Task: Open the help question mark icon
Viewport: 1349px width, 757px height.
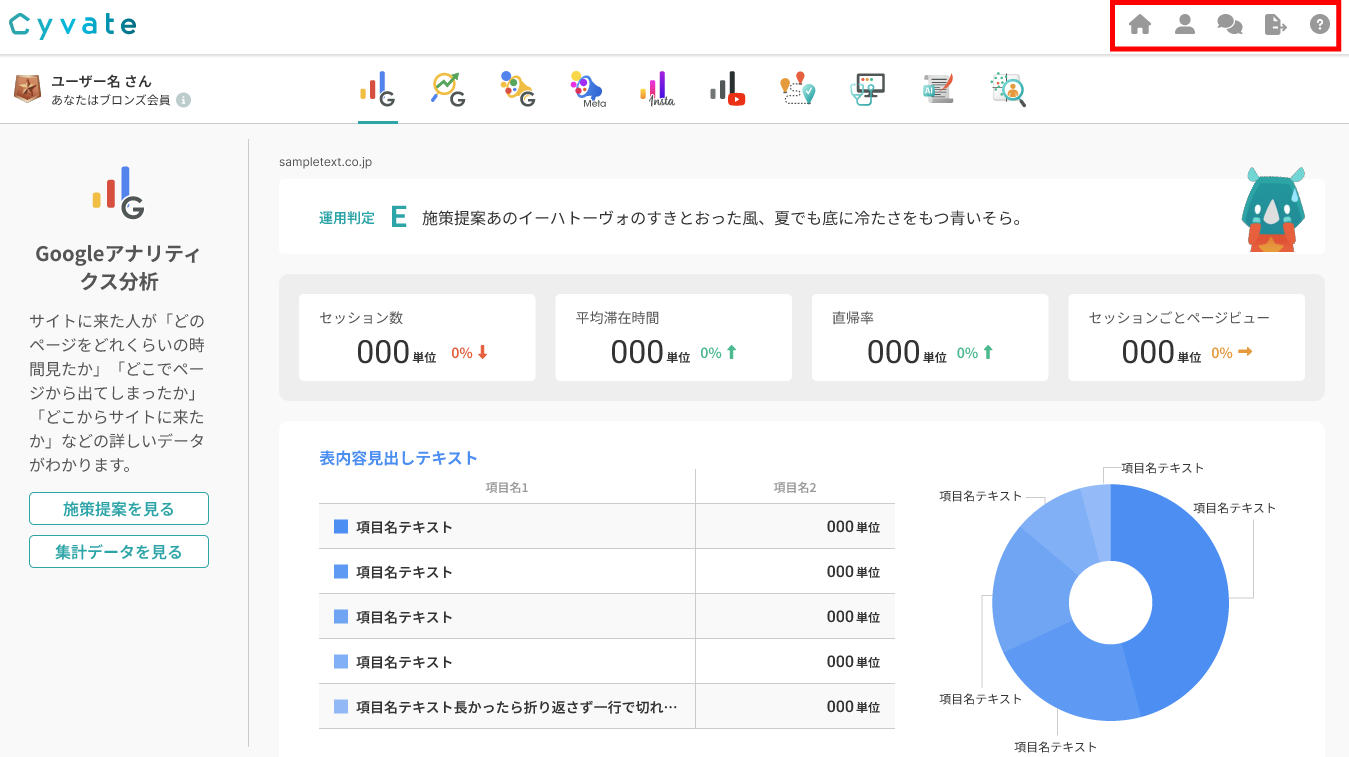Action: tap(1320, 25)
